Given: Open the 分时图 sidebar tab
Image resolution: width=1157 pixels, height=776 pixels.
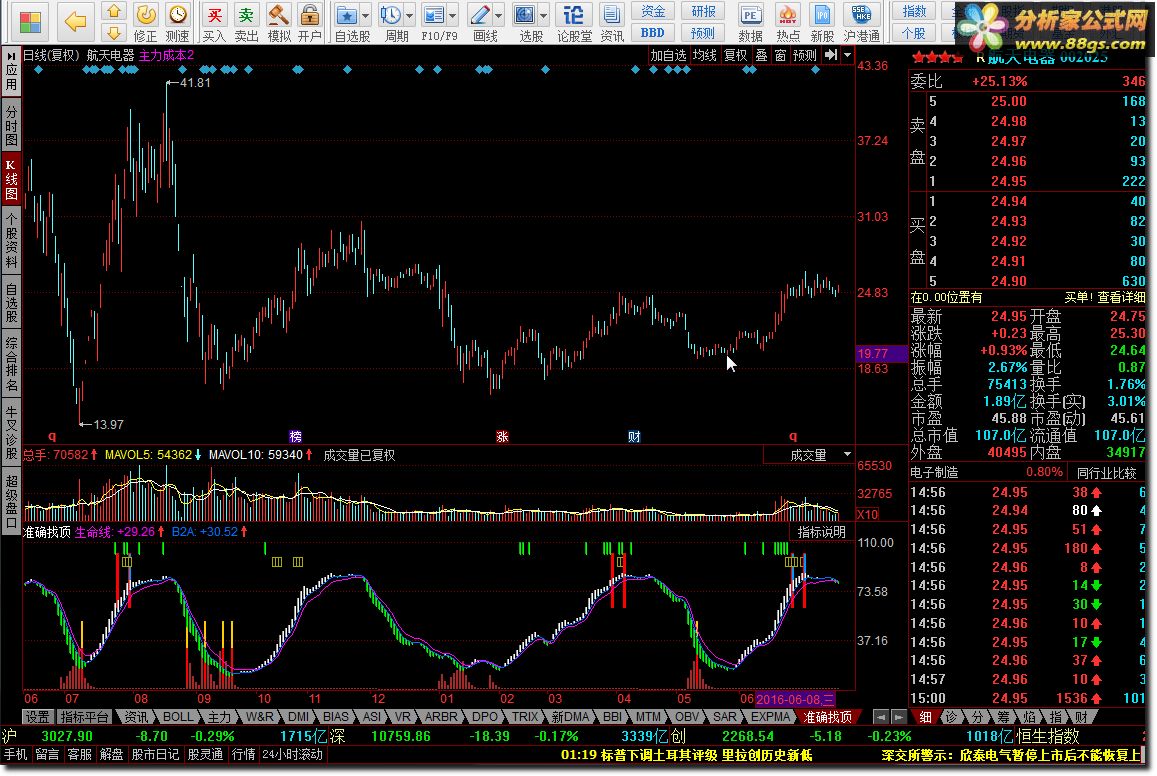Looking at the screenshot, I should click(x=11, y=125).
